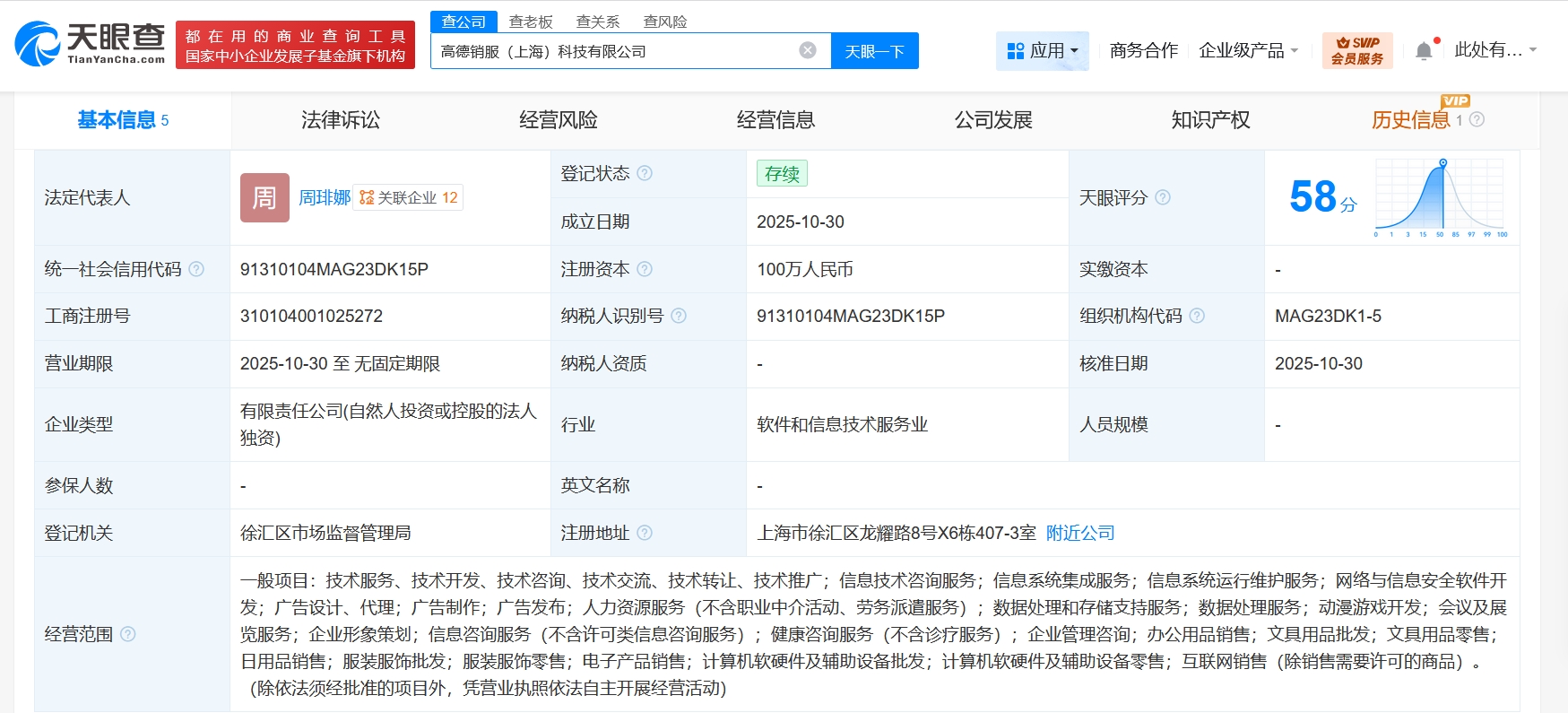The height and width of the screenshot is (713, 1568).
Task: Click the SVIP member service badge
Action: point(1356,50)
